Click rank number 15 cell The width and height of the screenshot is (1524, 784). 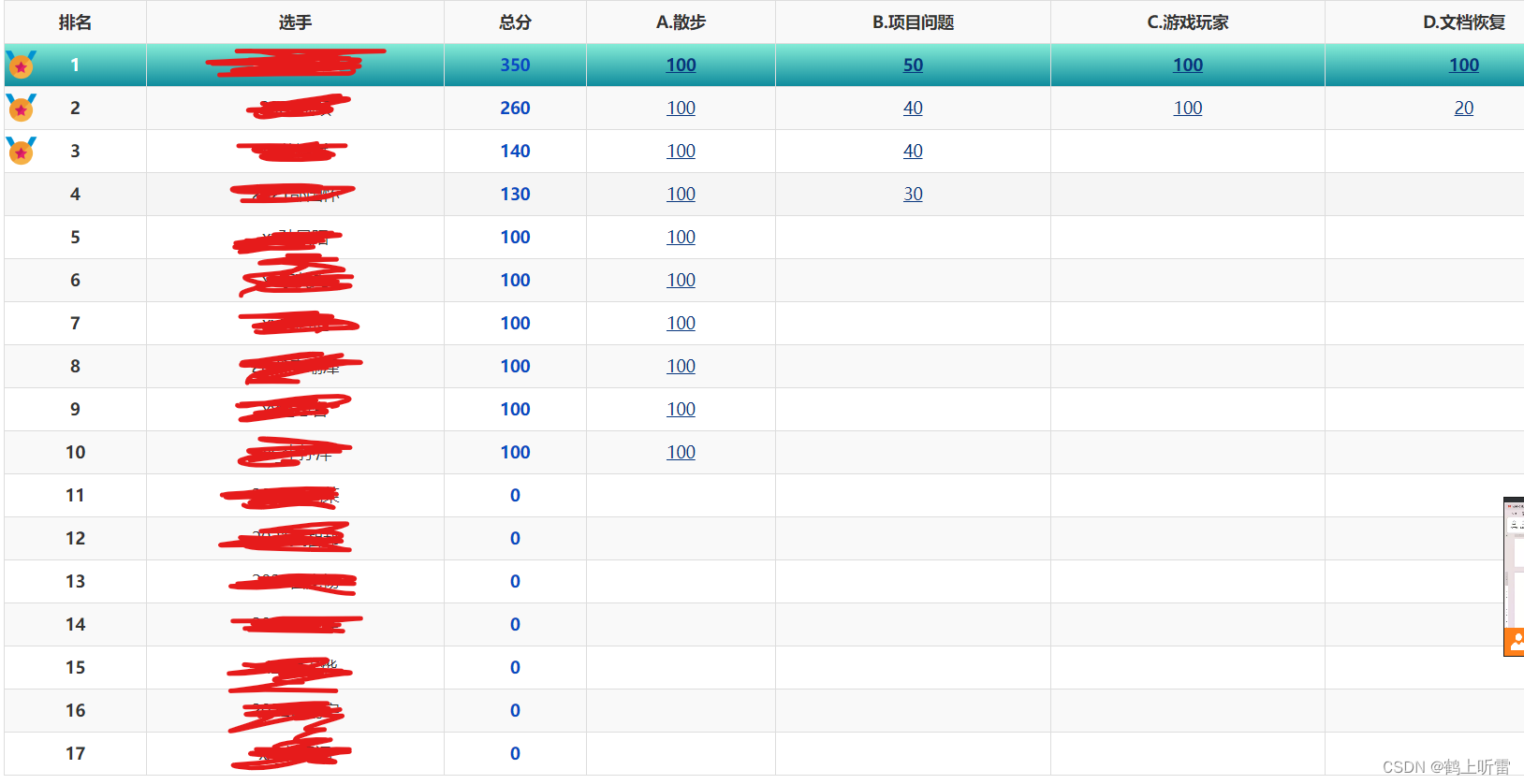[75, 667]
